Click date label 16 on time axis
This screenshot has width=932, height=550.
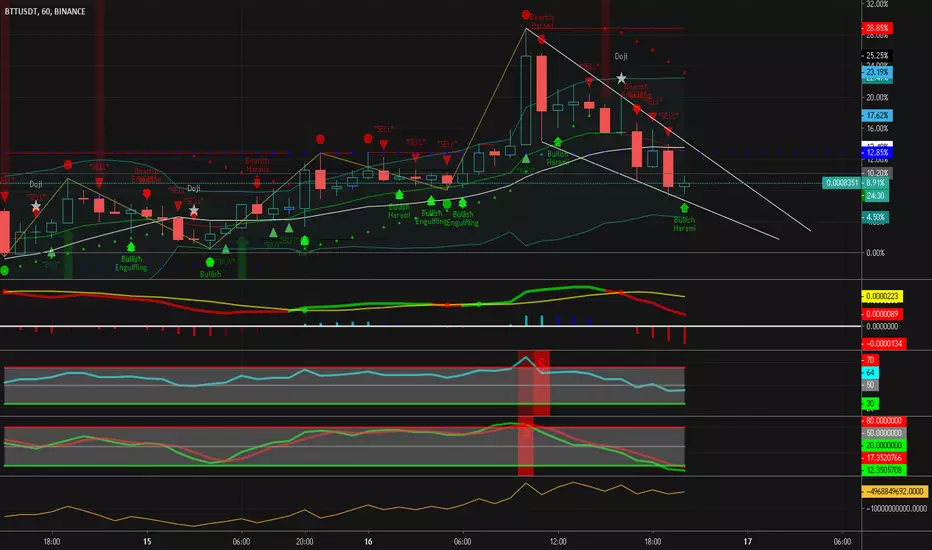pyautogui.click(x=369, y=542)
